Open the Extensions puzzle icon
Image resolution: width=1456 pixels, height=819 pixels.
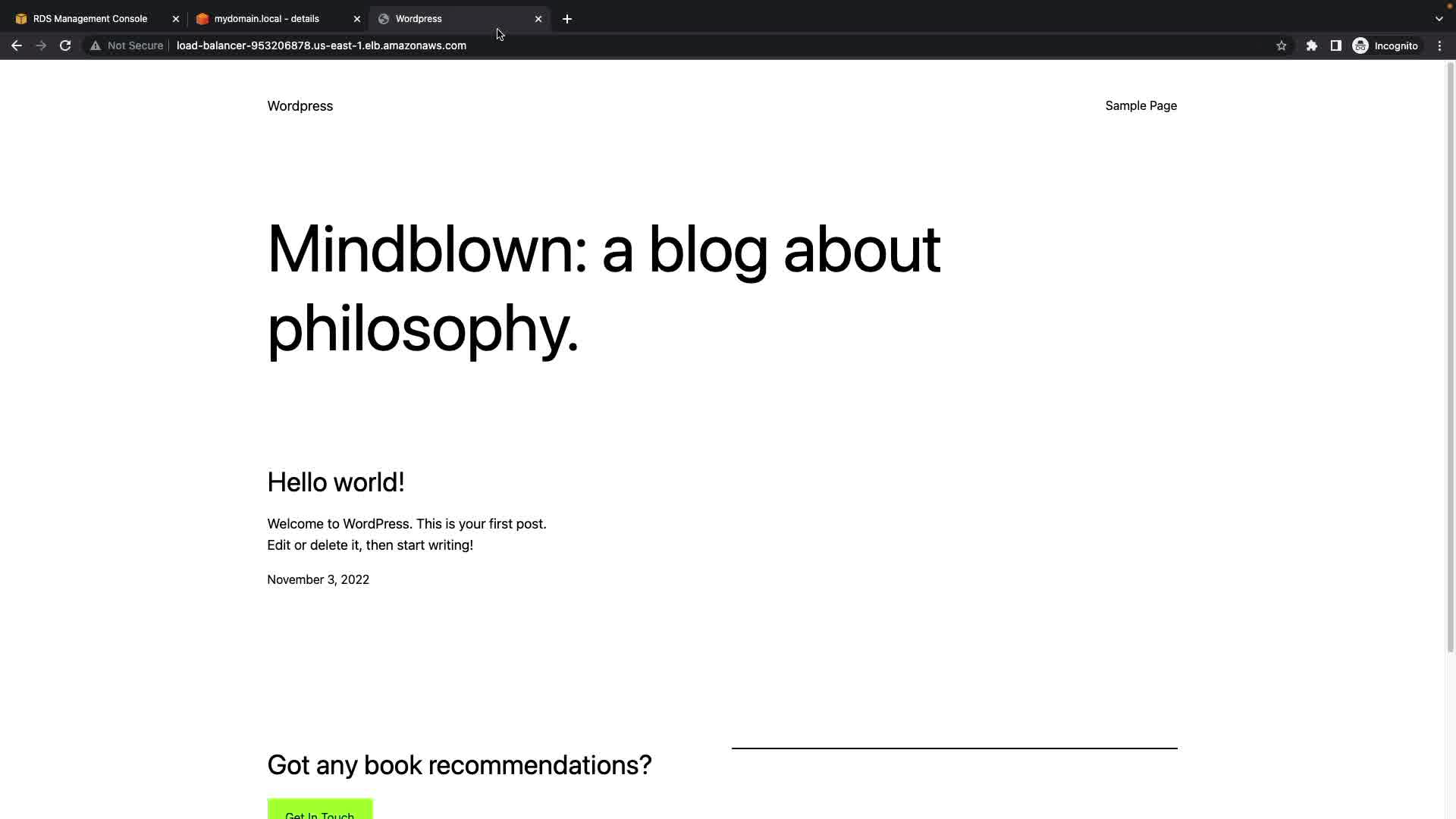coord(1312,45)
